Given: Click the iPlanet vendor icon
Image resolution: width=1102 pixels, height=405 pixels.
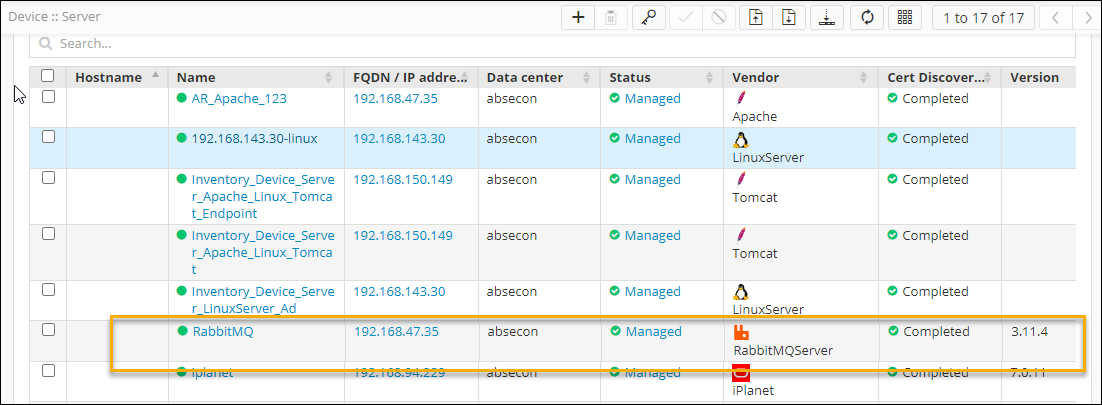Looking at the screenshot, I should coord(741,372).
